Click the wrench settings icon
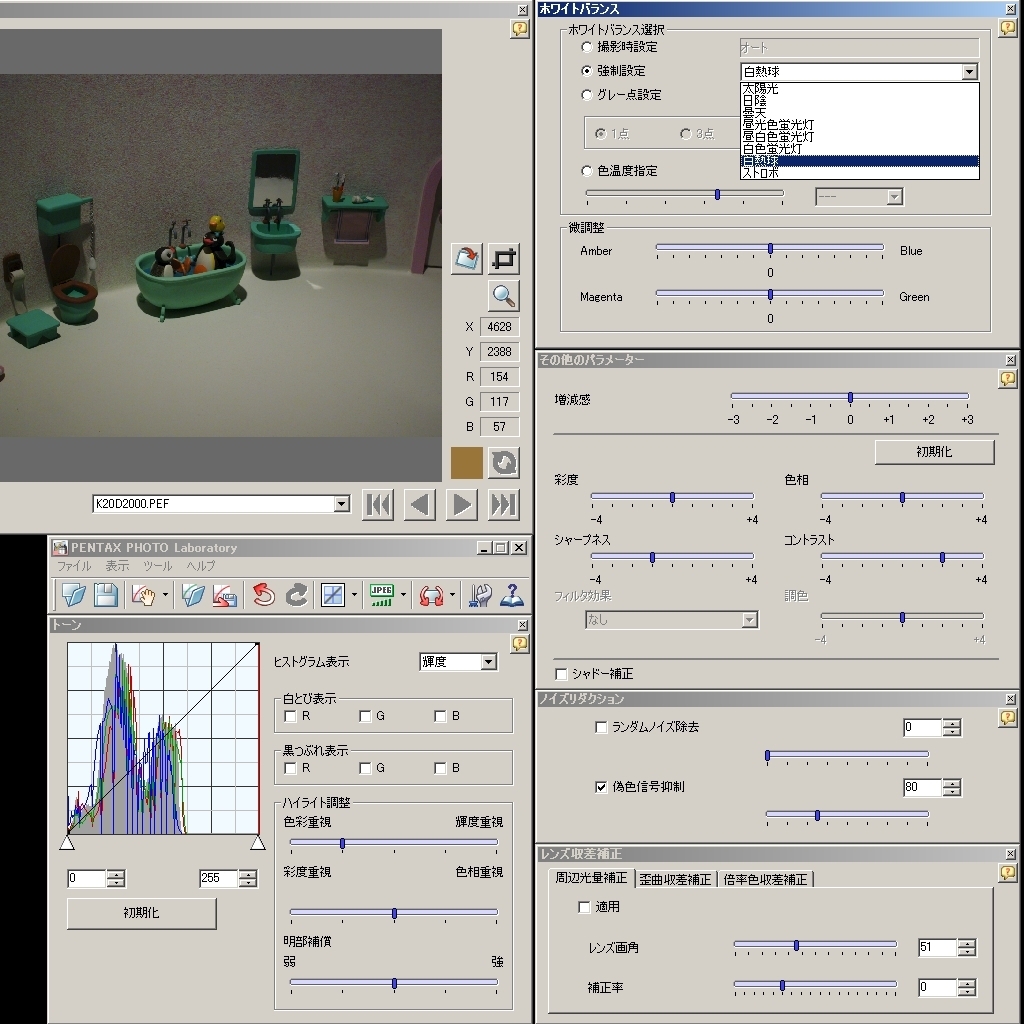 click(x=480, y=596)
